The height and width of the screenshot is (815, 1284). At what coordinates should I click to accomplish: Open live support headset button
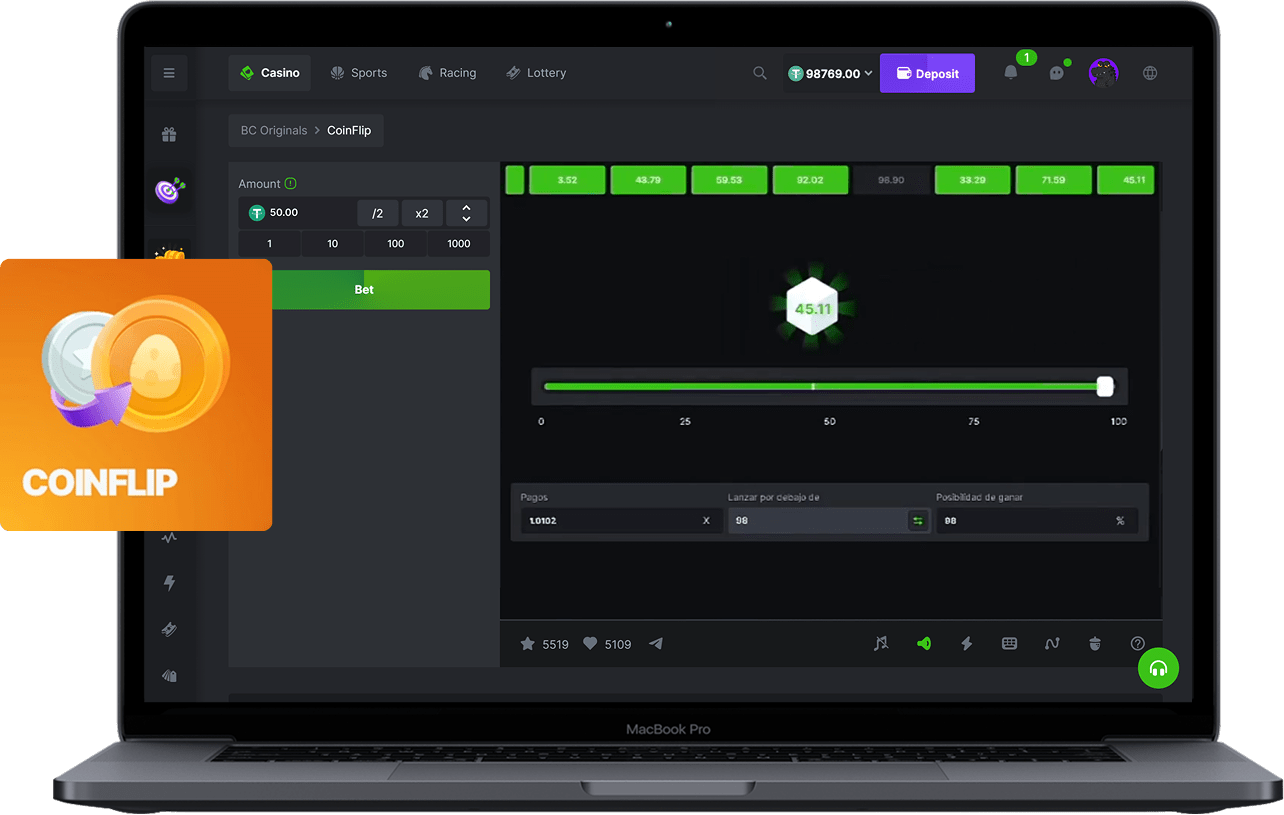pos(1158,668)
